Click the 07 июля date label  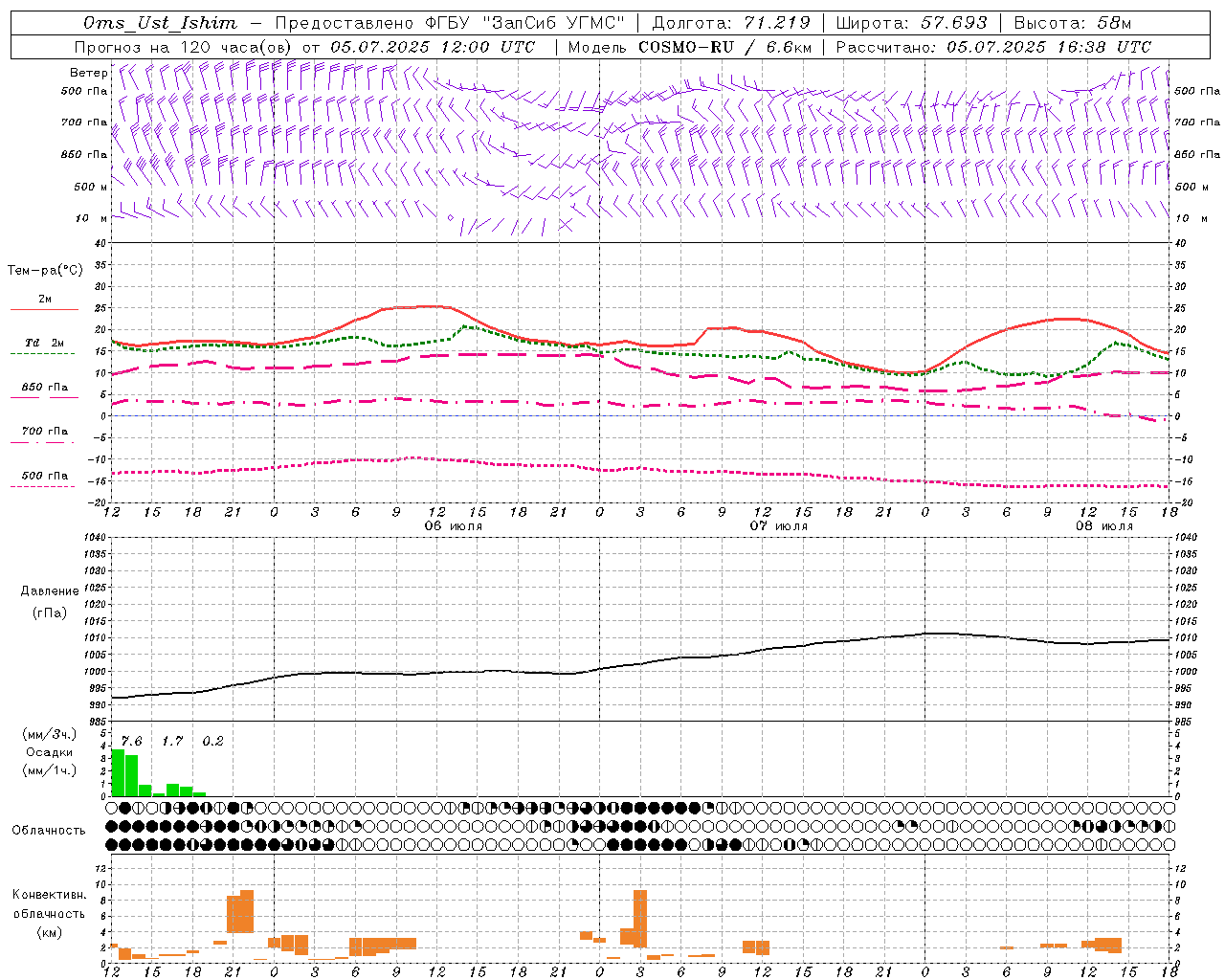tap(779, 526)
